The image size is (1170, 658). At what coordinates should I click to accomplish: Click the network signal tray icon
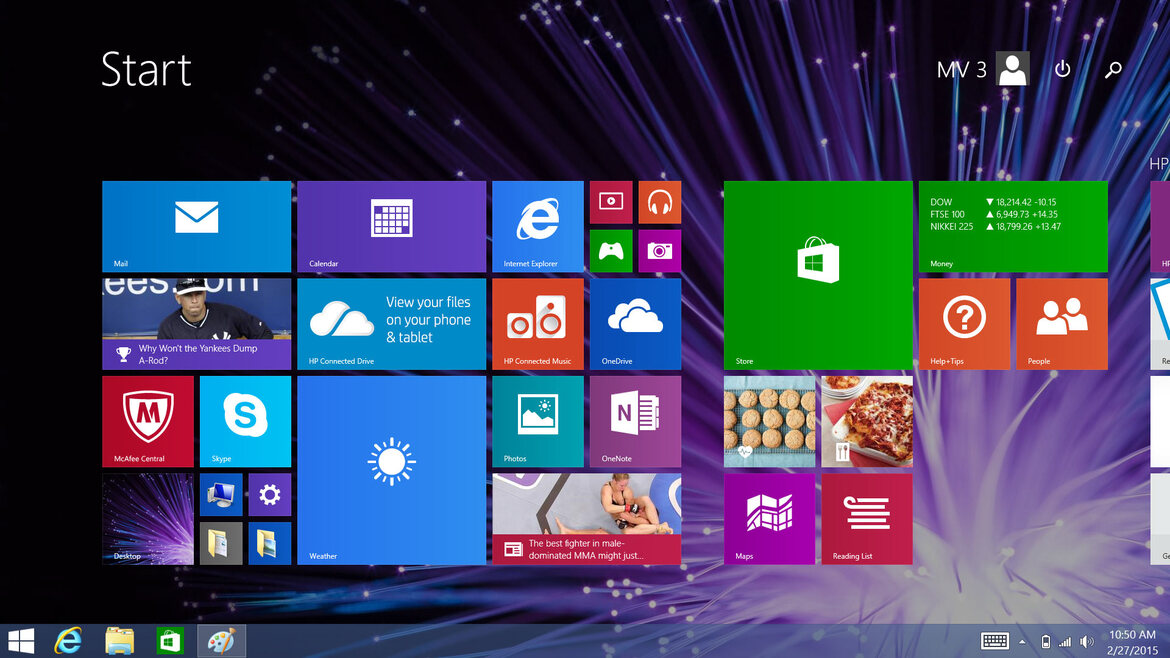(x=1066, y=642)
